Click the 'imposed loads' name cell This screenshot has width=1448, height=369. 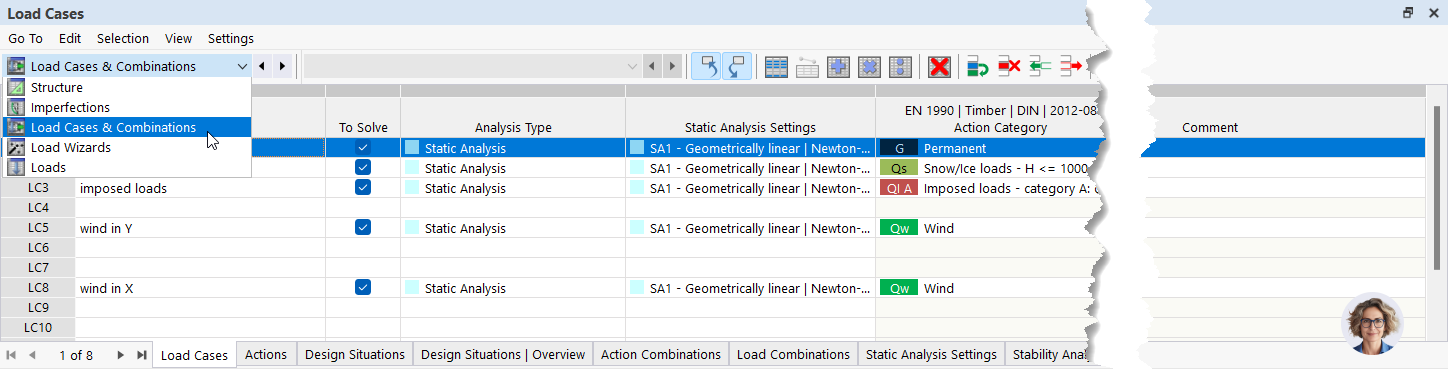200,188
